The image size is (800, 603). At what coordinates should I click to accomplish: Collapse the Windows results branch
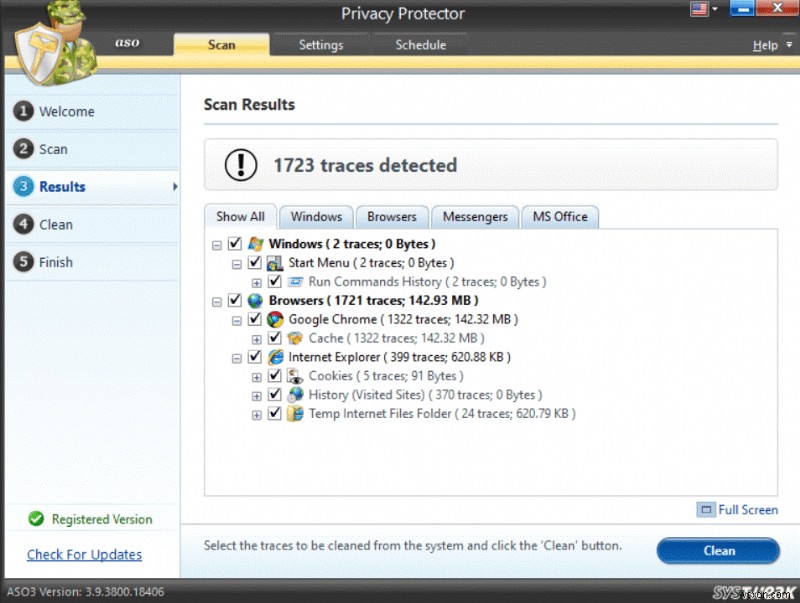click(x=216, y=243)
